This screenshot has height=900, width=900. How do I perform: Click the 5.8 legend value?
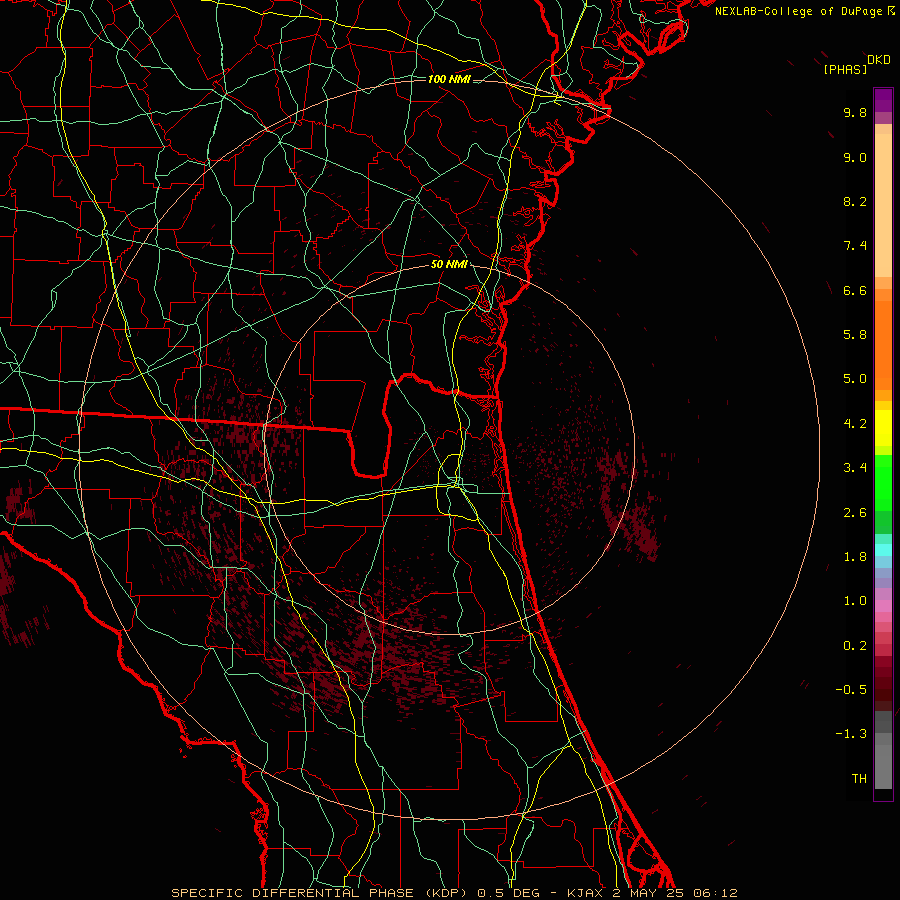(x=855, y=335)
